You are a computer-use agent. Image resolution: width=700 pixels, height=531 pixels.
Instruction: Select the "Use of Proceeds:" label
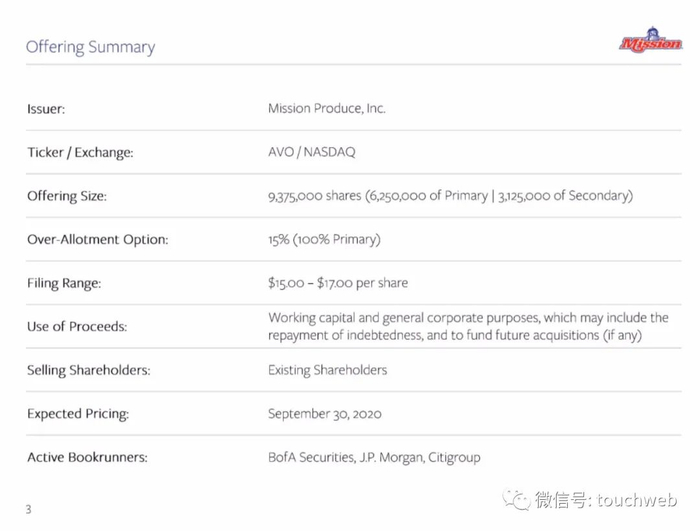(x=77, y=327)
